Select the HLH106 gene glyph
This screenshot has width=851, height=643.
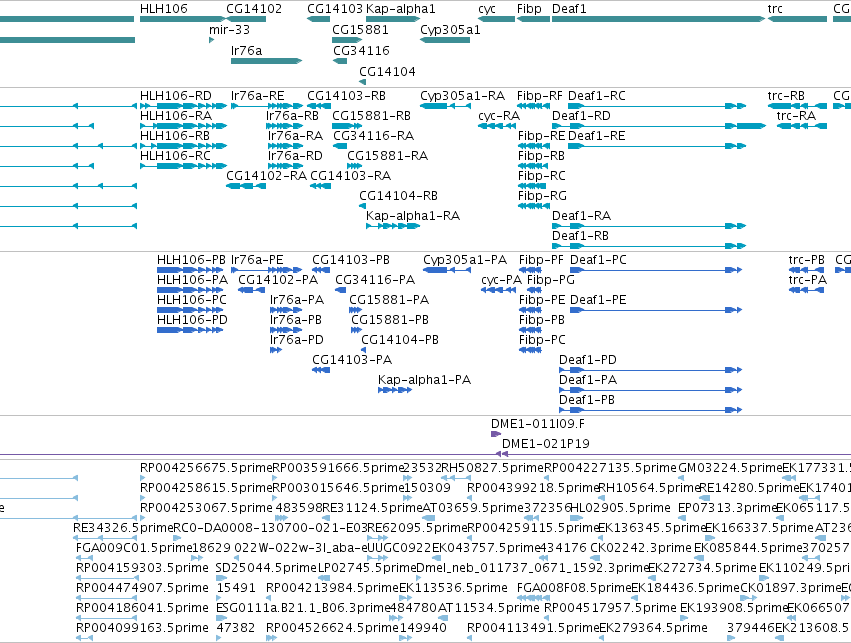tap(183, 19)
